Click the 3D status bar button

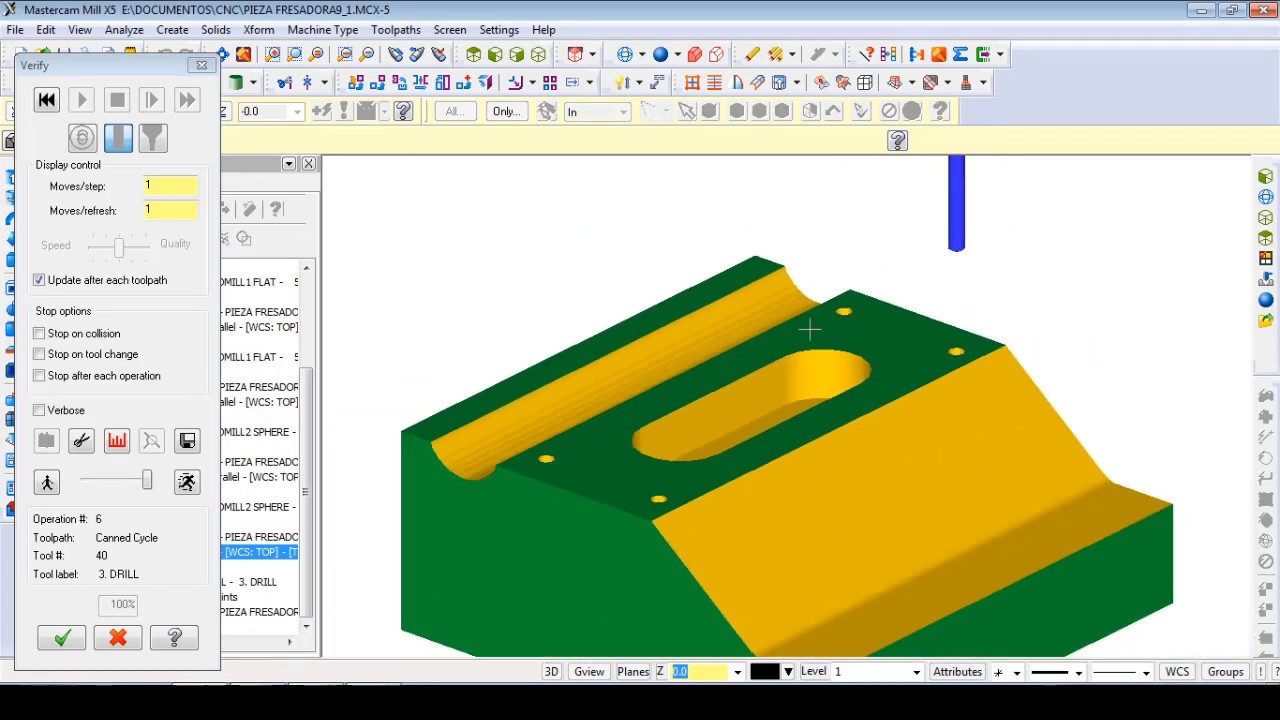coord(551,672)
